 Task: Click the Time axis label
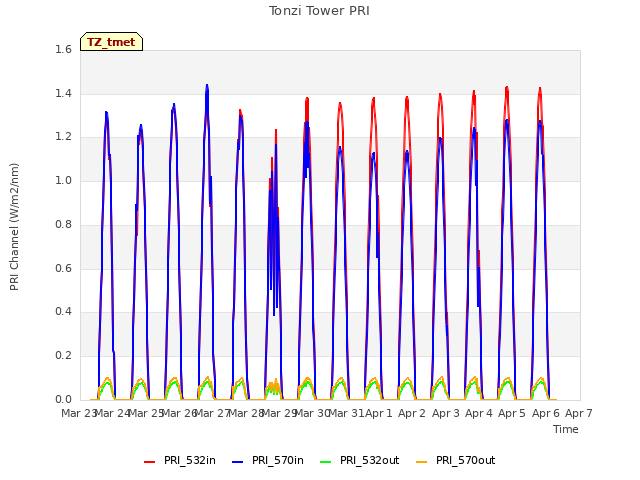click(566, 429)
